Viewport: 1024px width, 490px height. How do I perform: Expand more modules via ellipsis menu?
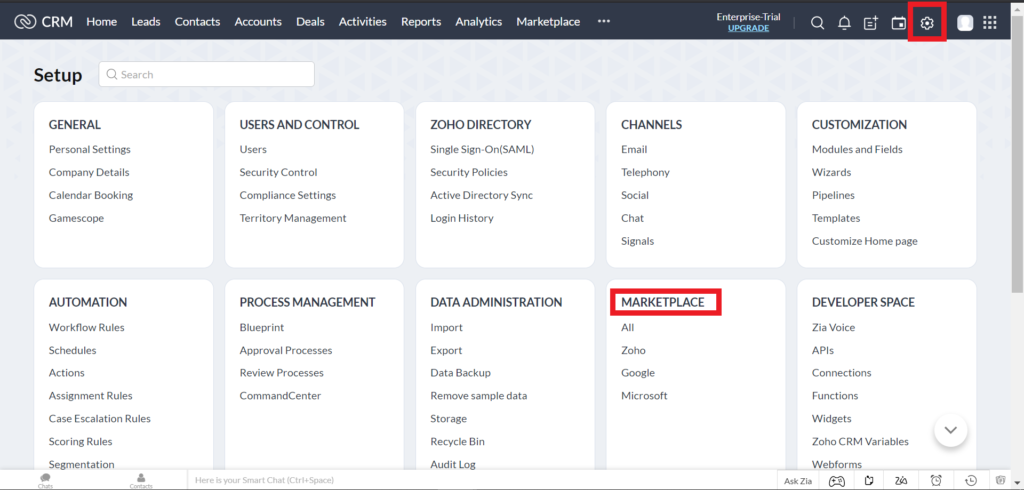pos(603,21)
